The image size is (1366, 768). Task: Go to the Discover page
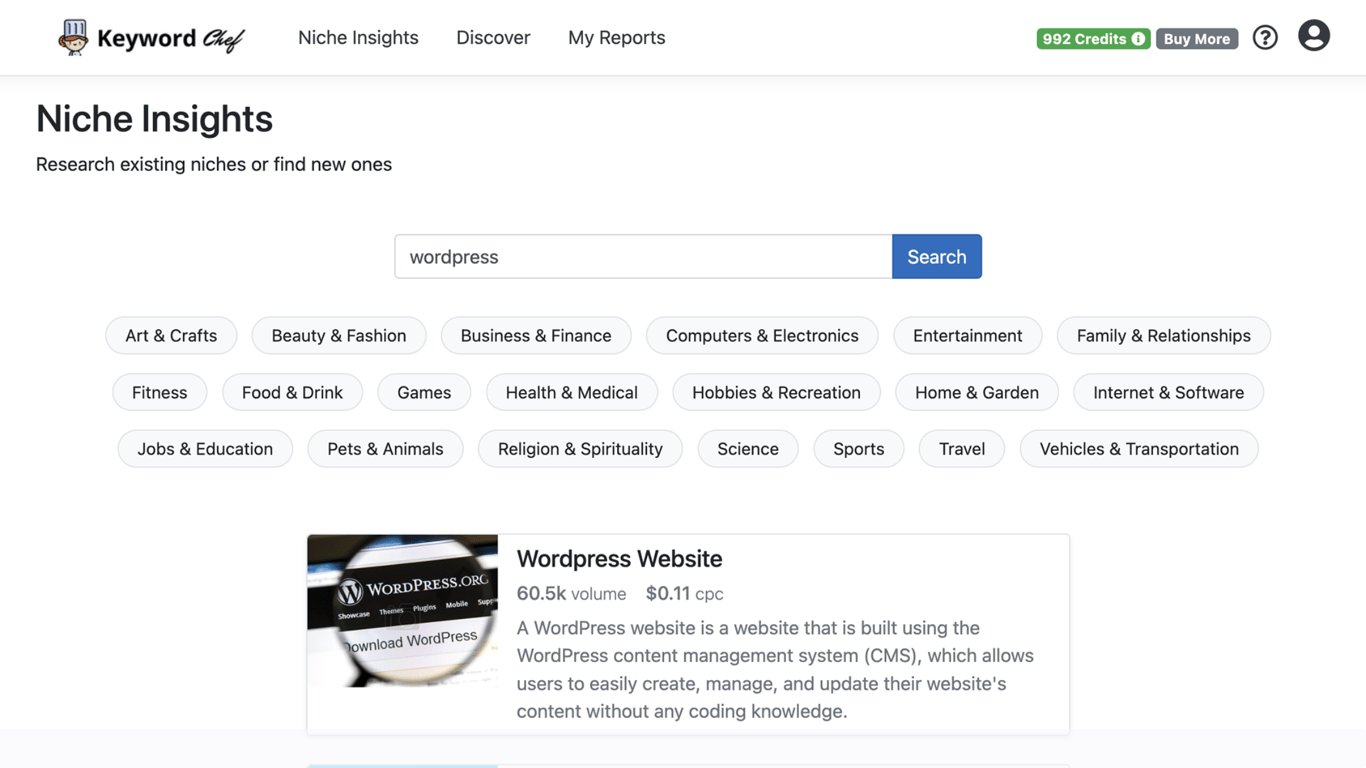[493, 38]
